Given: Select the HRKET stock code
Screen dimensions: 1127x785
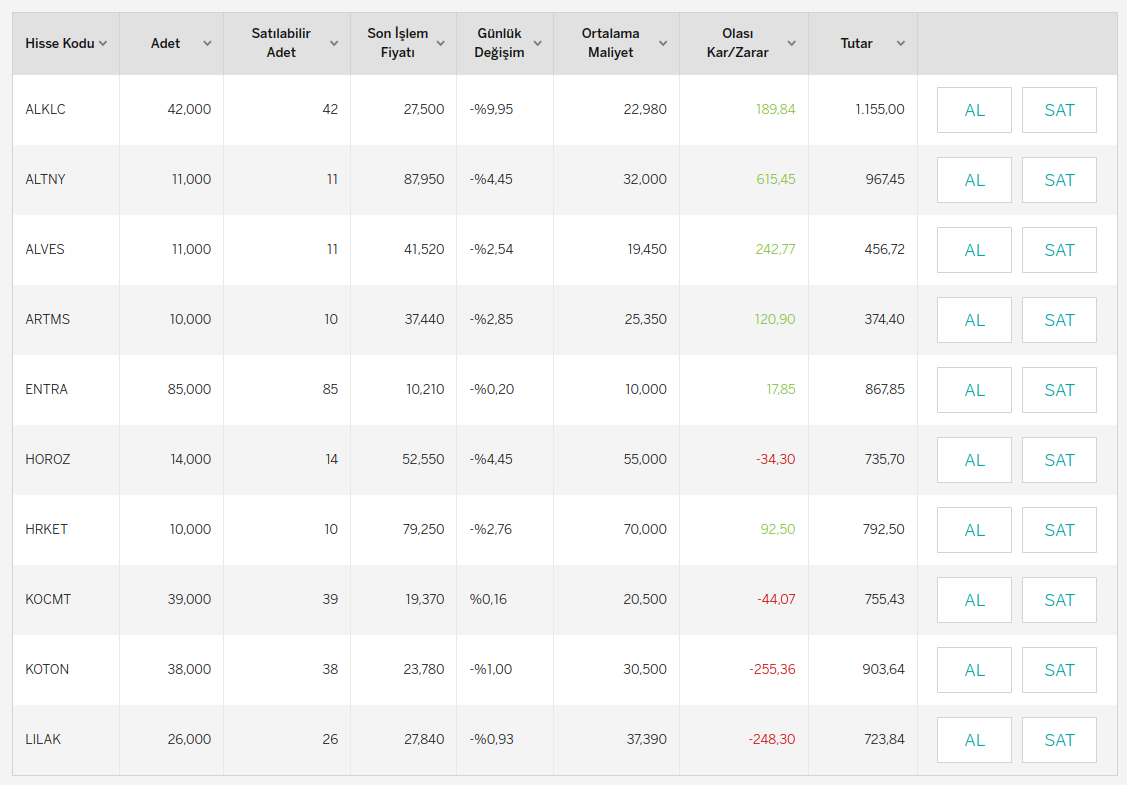Looking at the screenshot, I should (46, 529).
